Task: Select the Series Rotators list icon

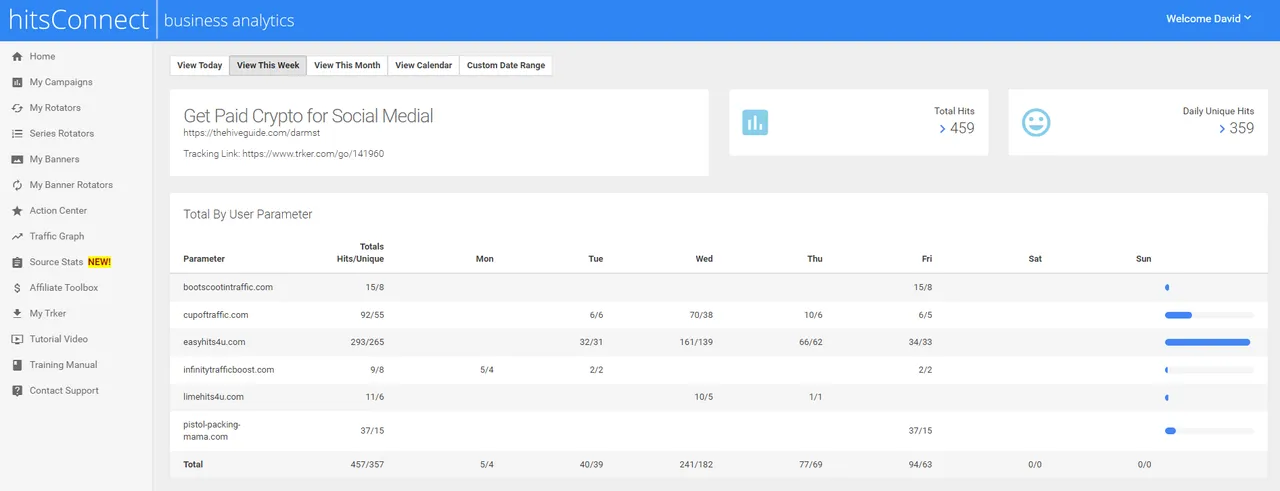Action: 17,134
